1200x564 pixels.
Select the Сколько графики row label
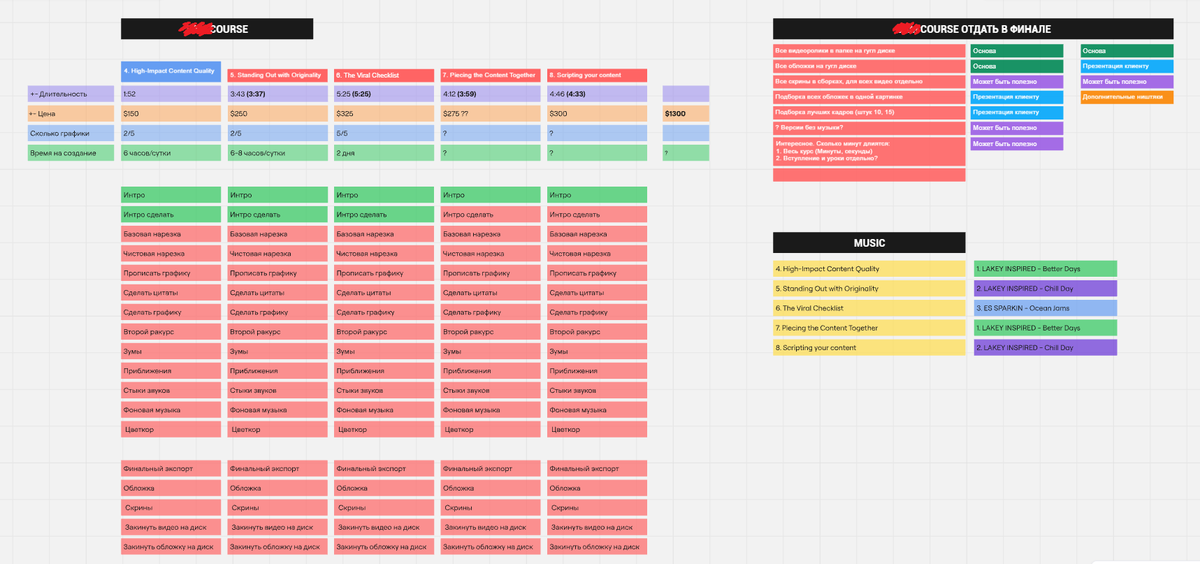[71, 133]
